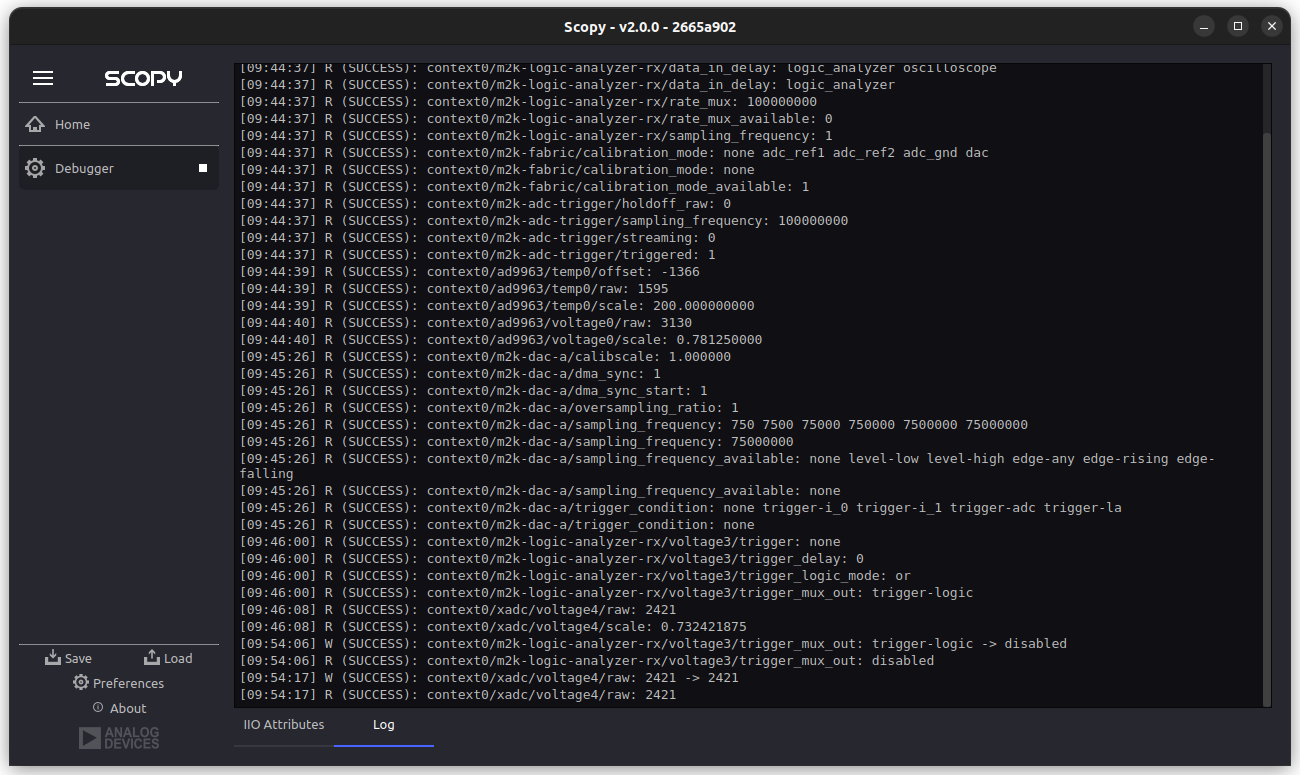The image size is (1300, 775).
Task: Click log line 'xadc/voltage4/scale: 0.732421875'
Action: (493, 627)
